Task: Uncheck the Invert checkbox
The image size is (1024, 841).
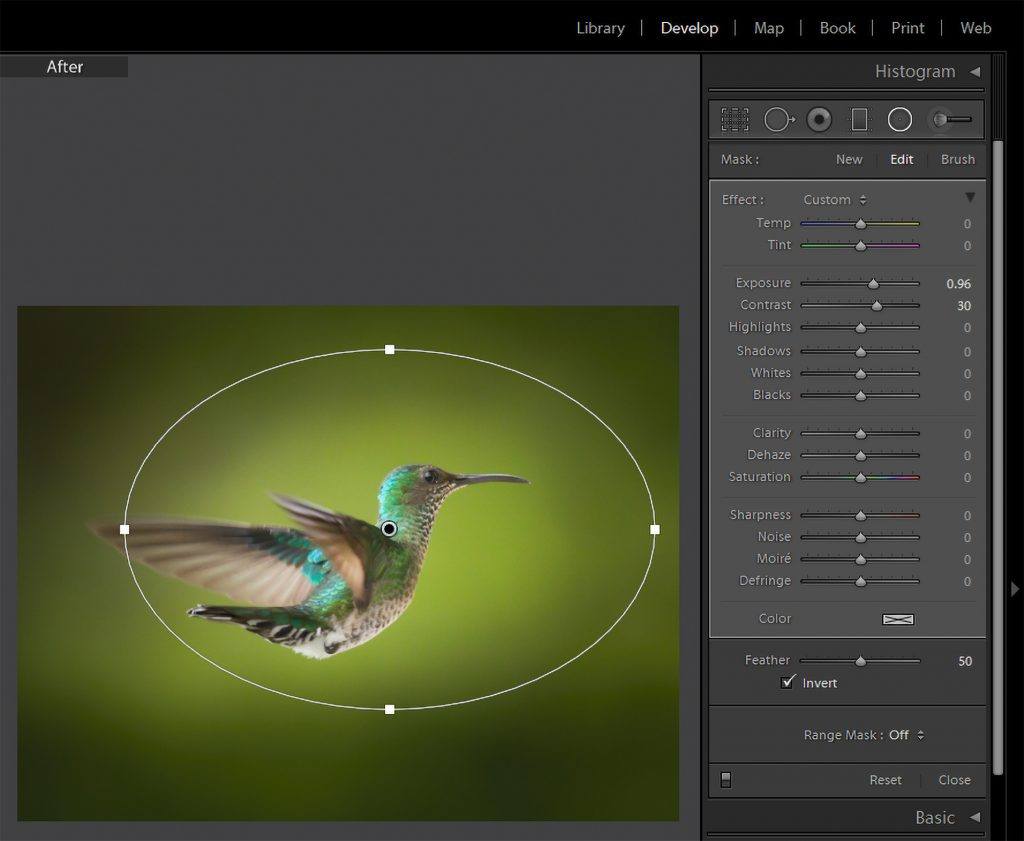Action: (788, 682)
